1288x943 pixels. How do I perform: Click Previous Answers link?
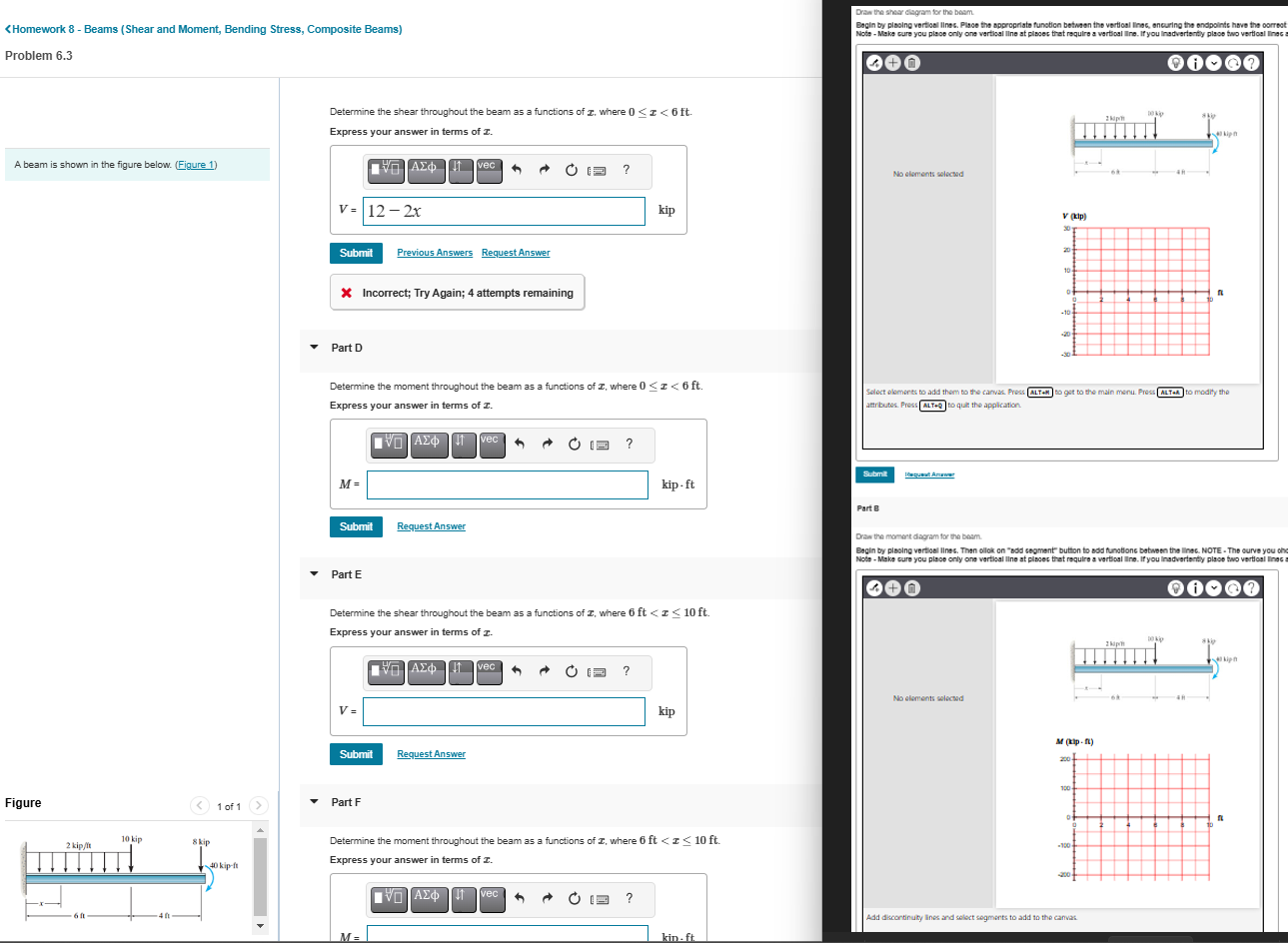(x=435, y=253)
